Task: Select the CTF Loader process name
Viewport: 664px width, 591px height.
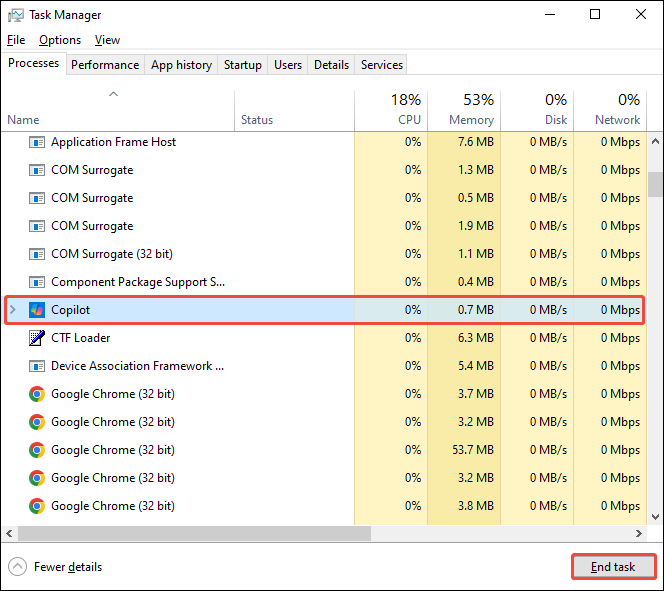Action: 80,338
